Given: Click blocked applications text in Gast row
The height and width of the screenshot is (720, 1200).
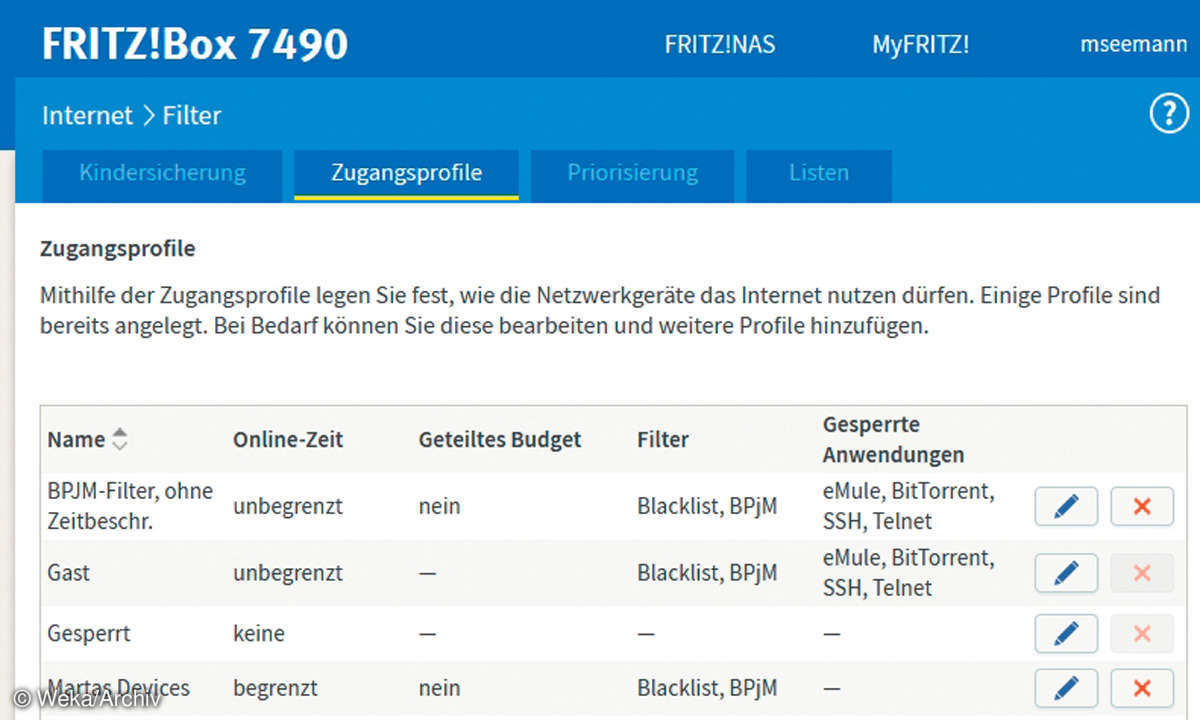Looking at the screenshot, I should [x=908, y=572].
